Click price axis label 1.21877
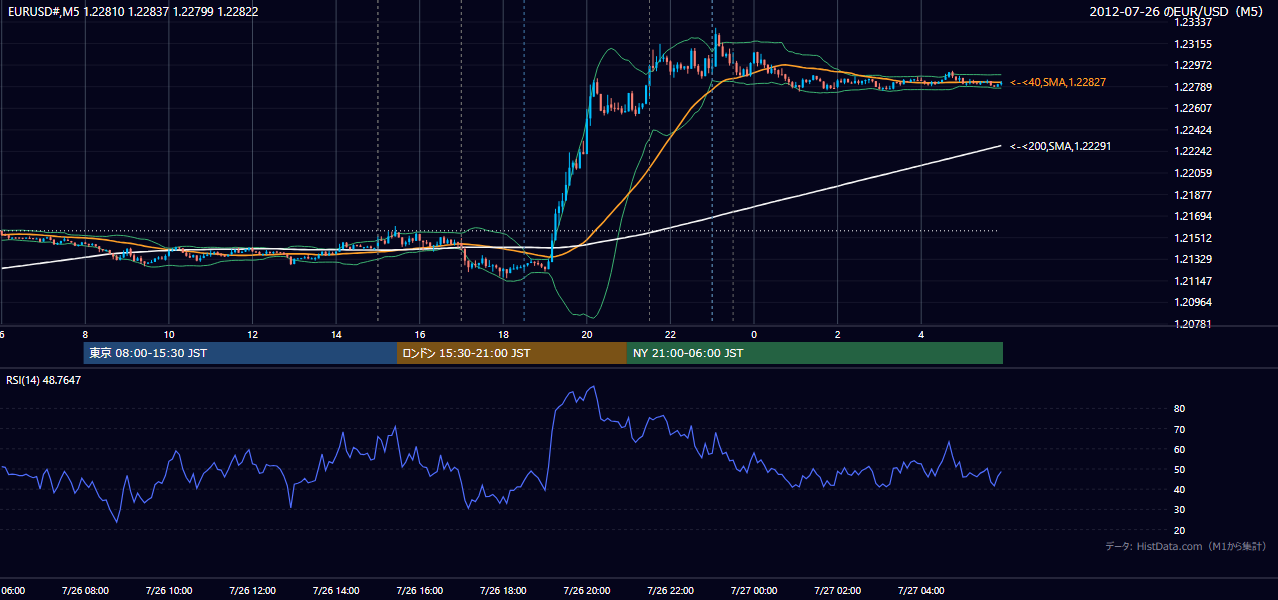The height and width of the screenshot is (600, 1278). click(x=1193, y=195)
